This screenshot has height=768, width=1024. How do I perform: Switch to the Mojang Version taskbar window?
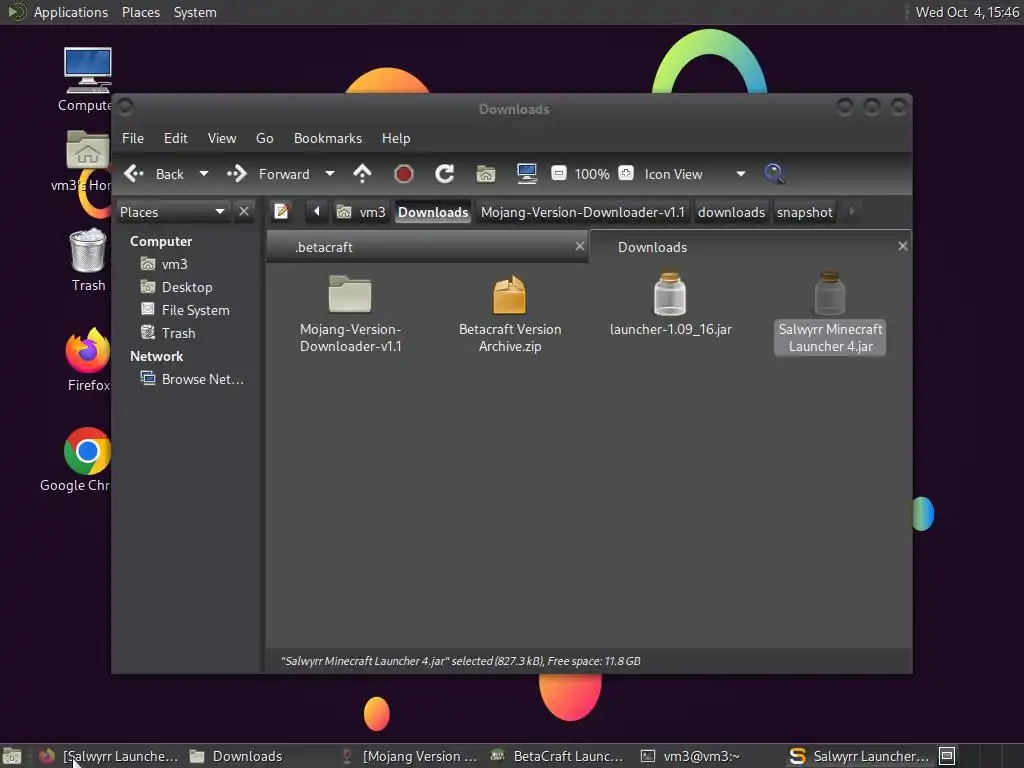click(409, 756)
